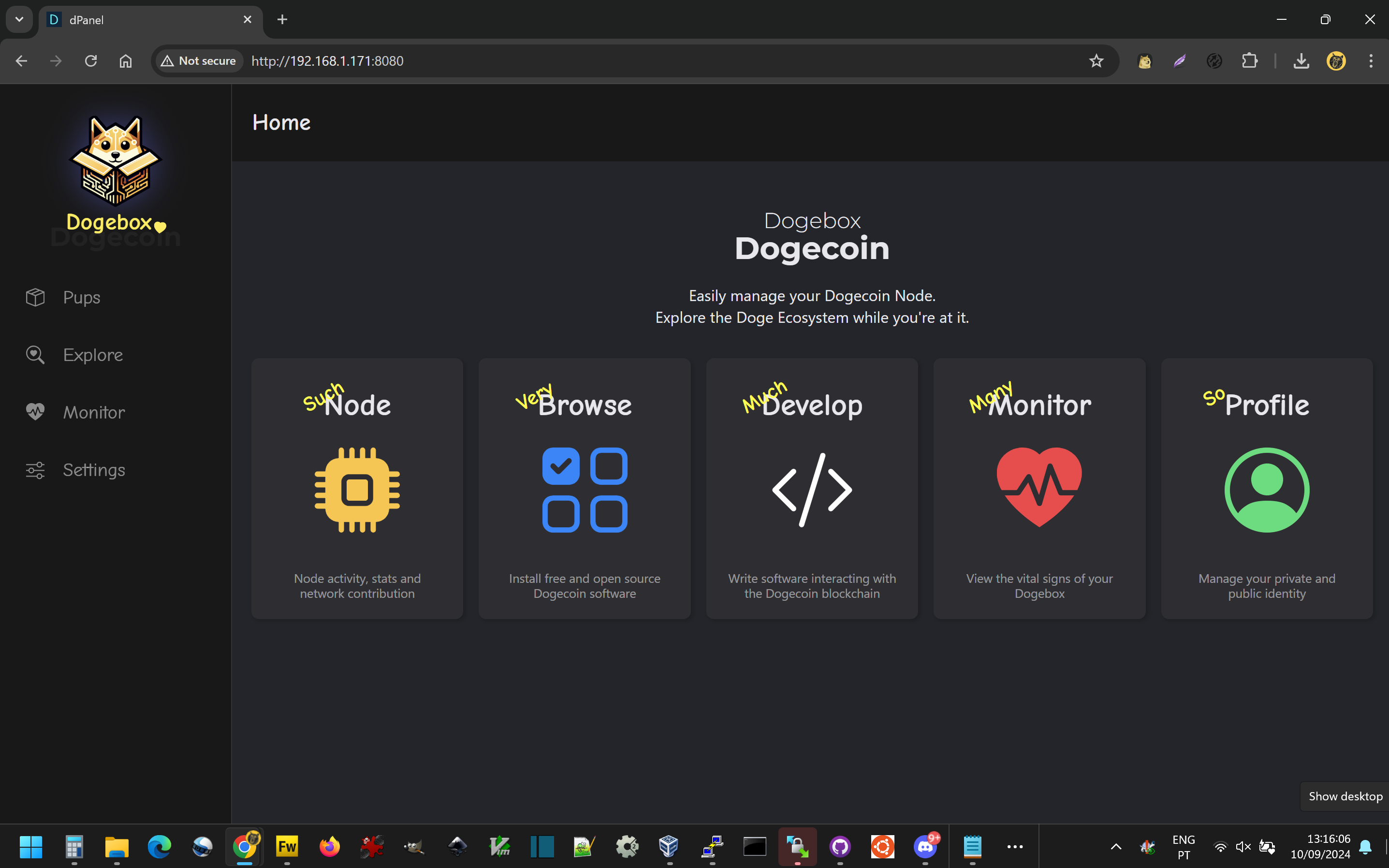Click the sidebar Monitor heartbeat icon

pos(35,412)
